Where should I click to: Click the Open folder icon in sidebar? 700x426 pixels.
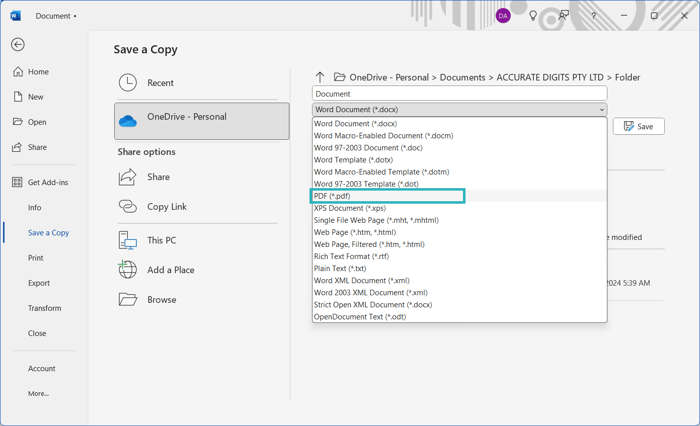[18, 122]
